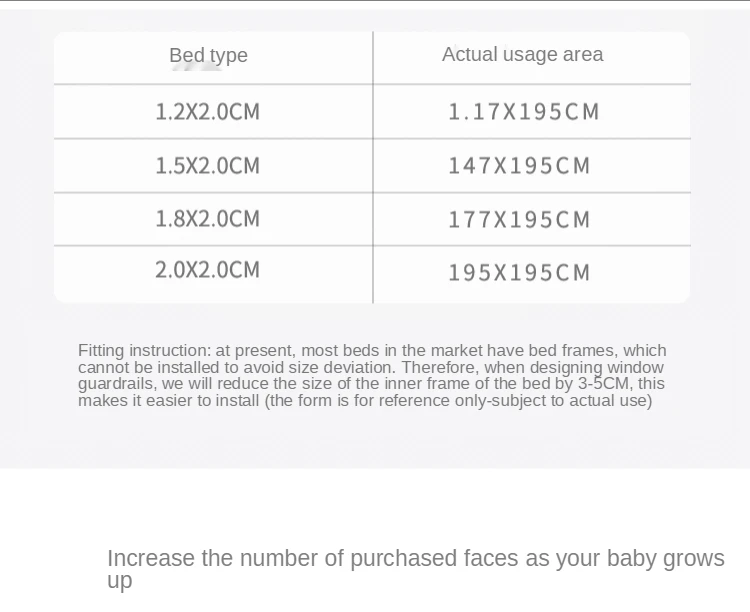Click the 147X195CM usage area cell
Image resolution: width=750 pixels, height=612 pixels.
point(519,166)
